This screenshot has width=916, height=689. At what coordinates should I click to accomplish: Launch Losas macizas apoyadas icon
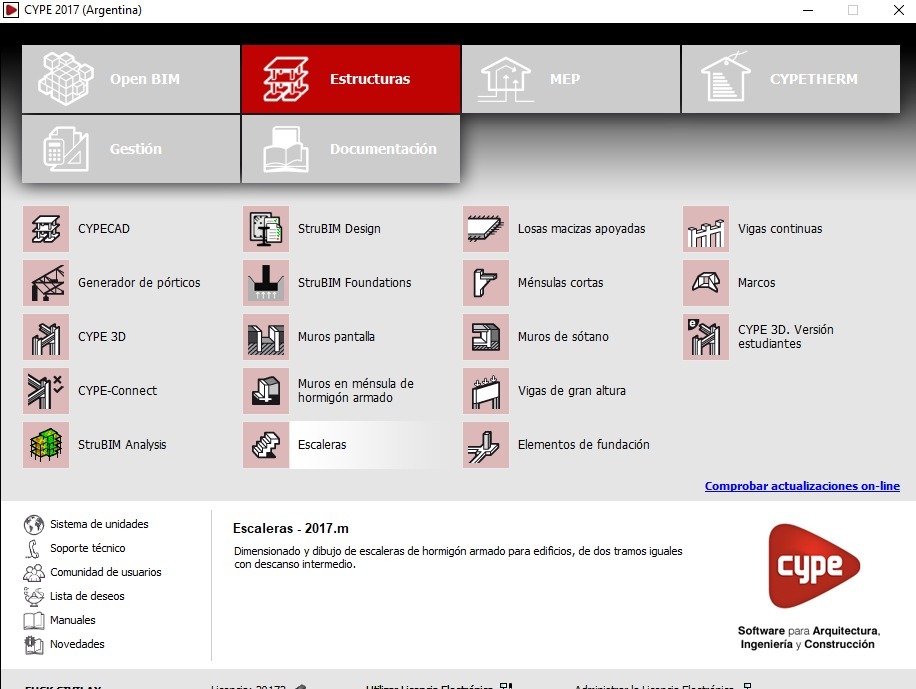click(x=486, y=229)
